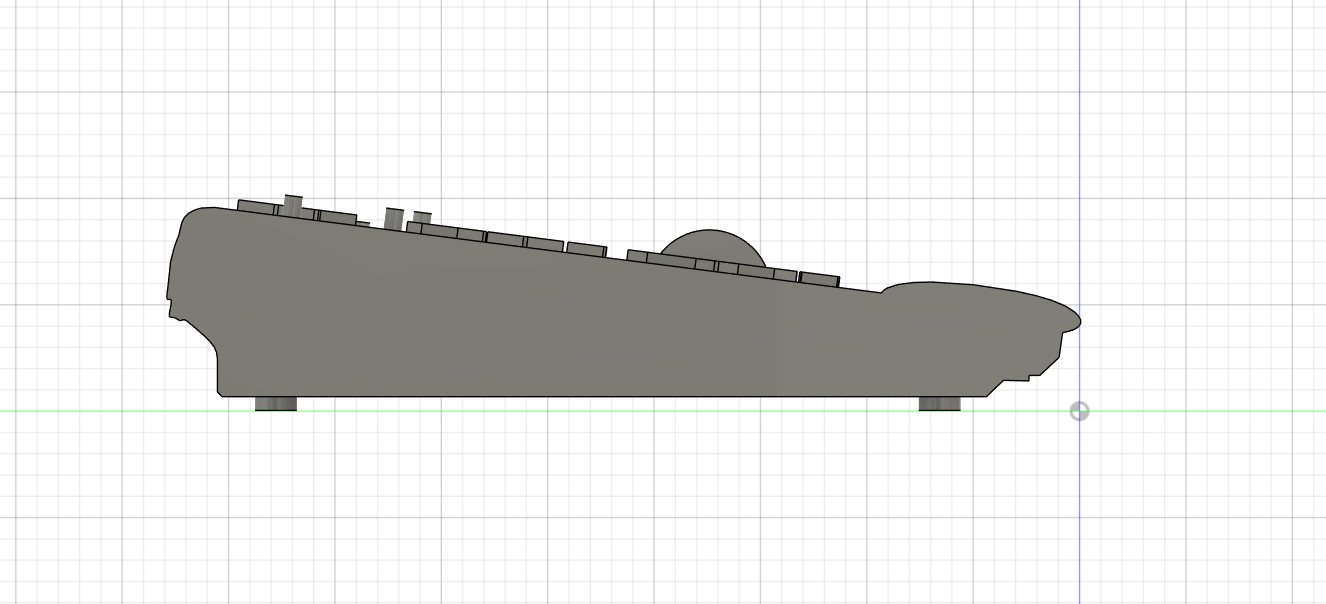This screenshot has width=1326, height=604.
Task: Click the origin point marker circle
Action: pos(1079,411)
